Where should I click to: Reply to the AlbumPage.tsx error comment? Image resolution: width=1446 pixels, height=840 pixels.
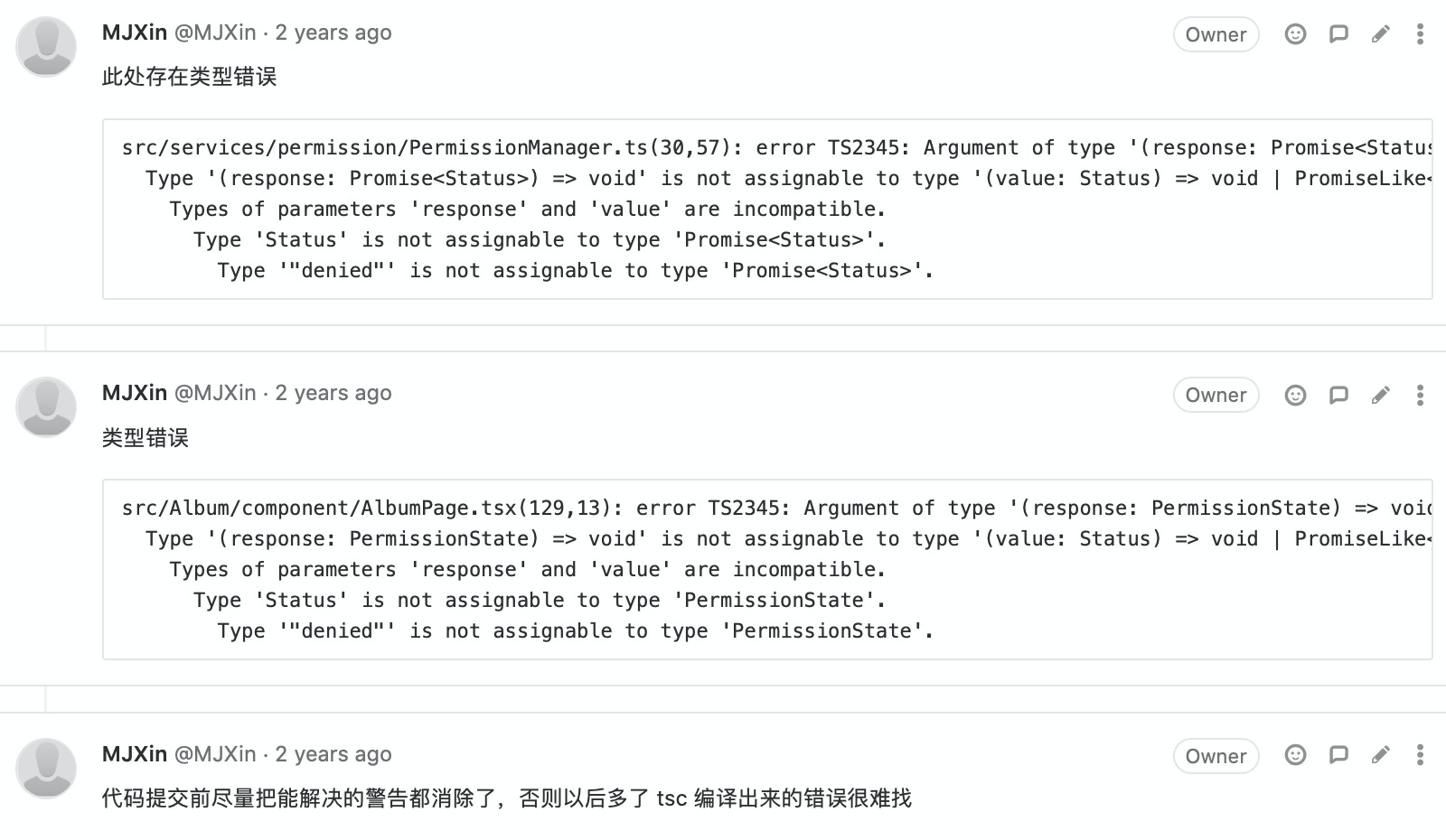click(x=1338, y=395)
